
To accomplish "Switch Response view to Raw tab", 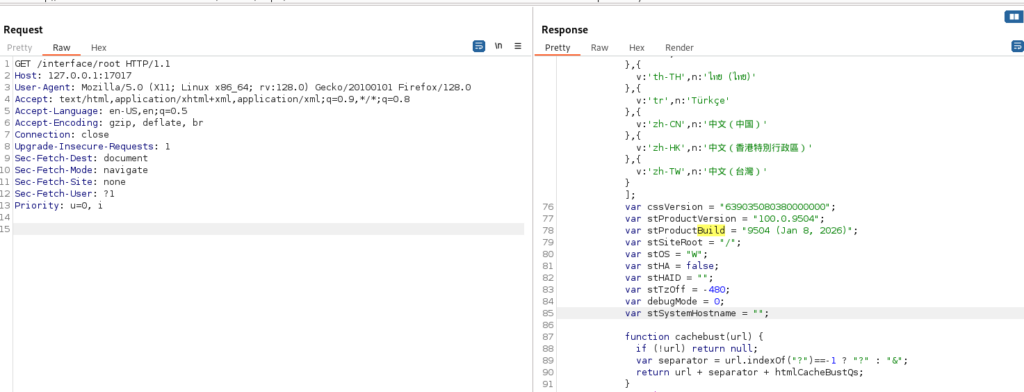I will point(600,48).
